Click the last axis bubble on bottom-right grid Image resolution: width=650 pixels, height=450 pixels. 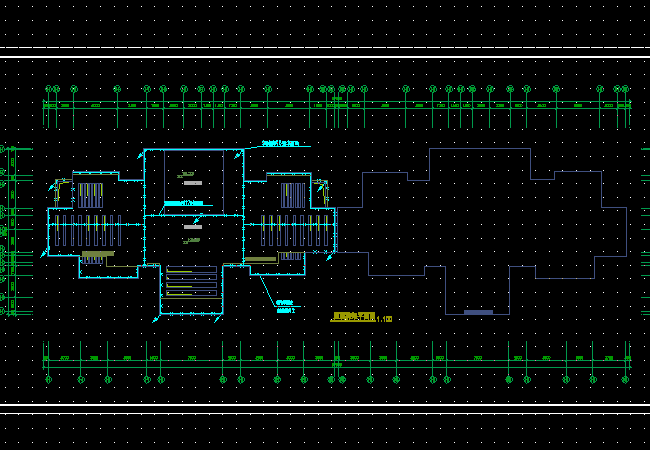click(x=626, y=379)
